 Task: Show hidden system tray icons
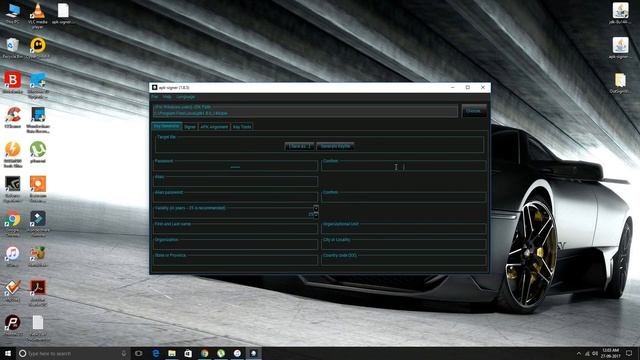[x=578, y=353]
